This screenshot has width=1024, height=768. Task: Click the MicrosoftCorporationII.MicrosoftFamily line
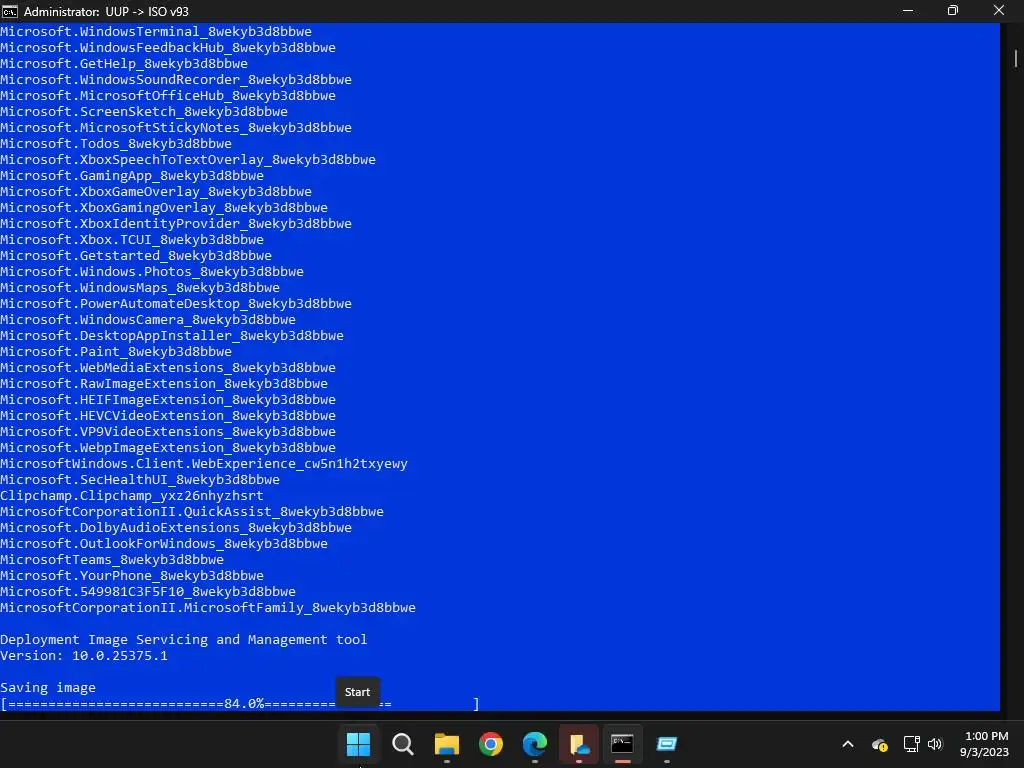[x=208, y=607]
